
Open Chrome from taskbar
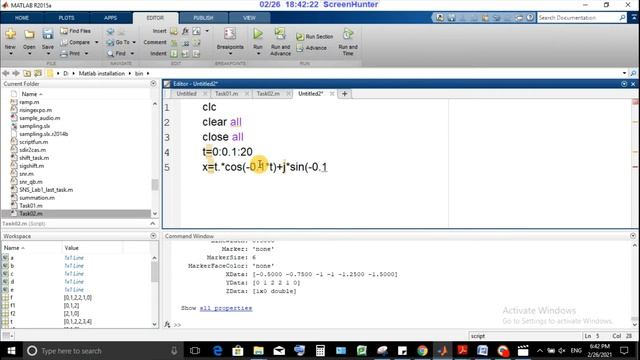422,351
